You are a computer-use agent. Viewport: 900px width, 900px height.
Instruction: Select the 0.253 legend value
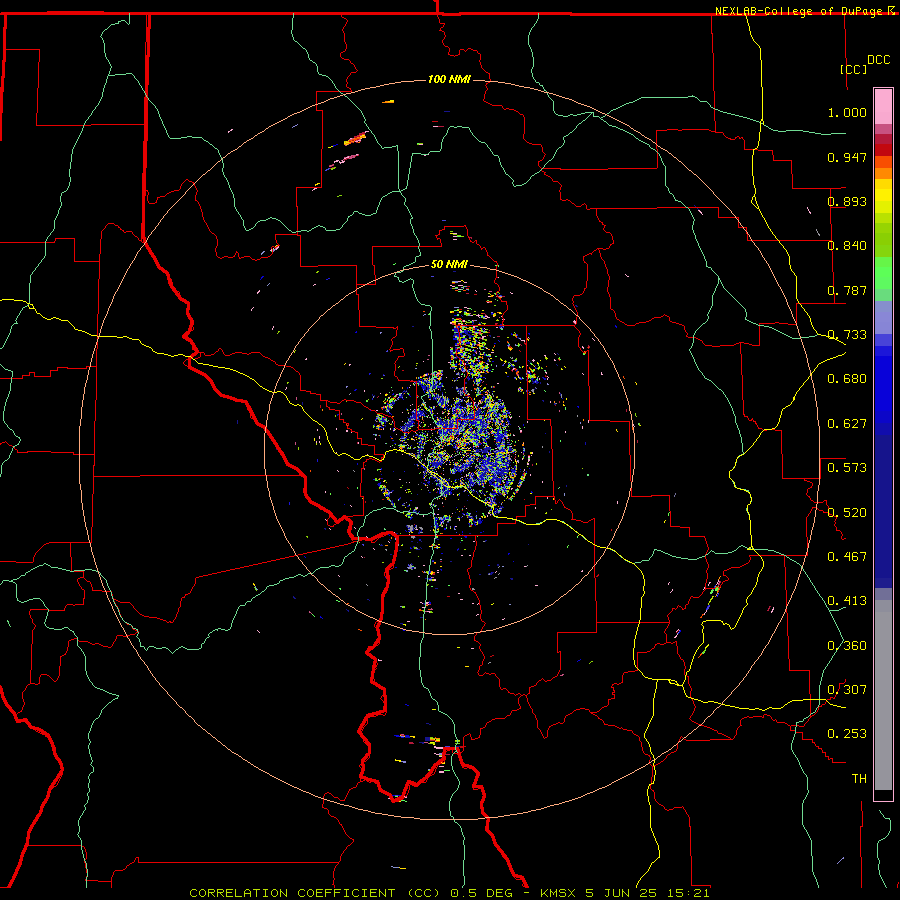pos(847,734)
